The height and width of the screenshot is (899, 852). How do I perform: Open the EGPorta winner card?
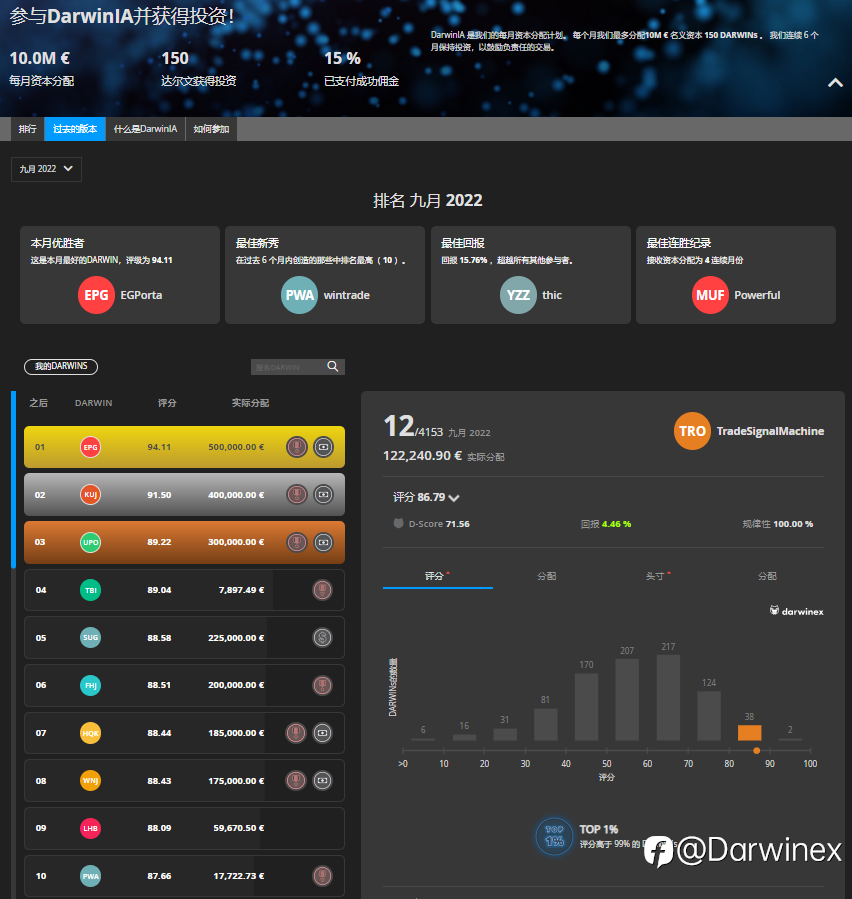(120, 275)
